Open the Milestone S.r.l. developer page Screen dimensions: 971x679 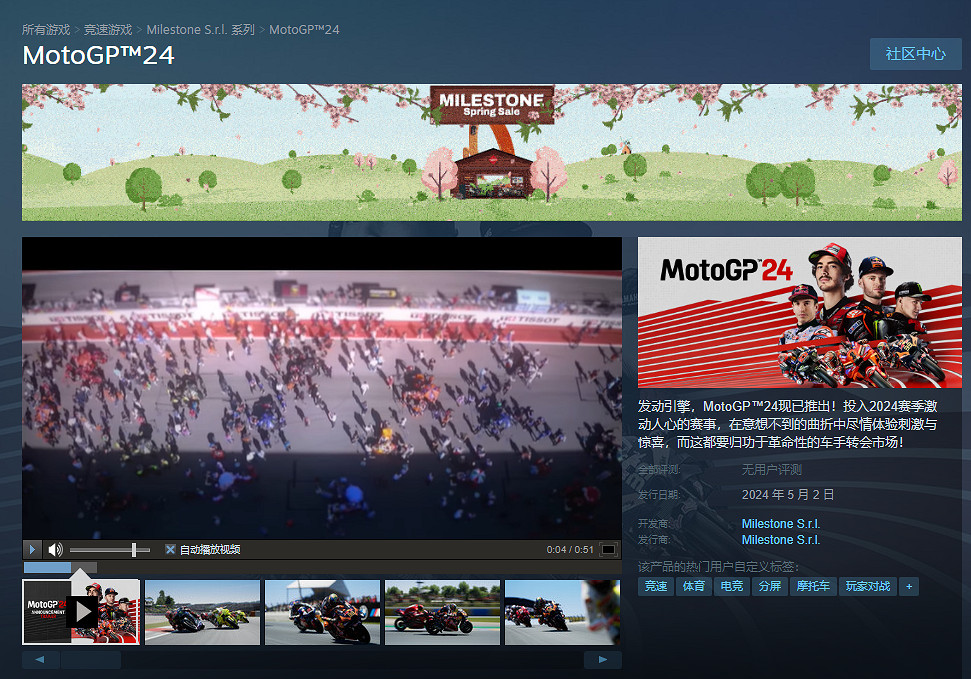point(780,522)
